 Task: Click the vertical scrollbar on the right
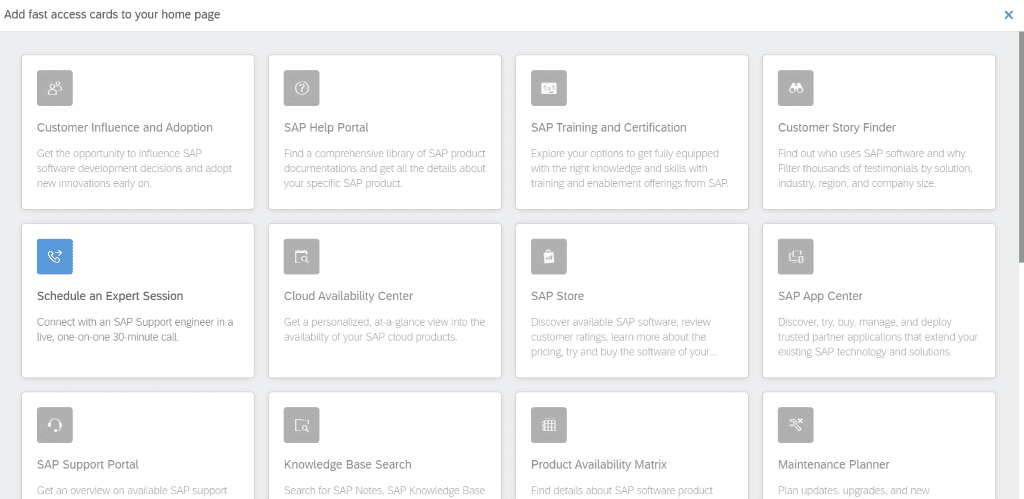pyautogui.click(x=1019, y=140)
